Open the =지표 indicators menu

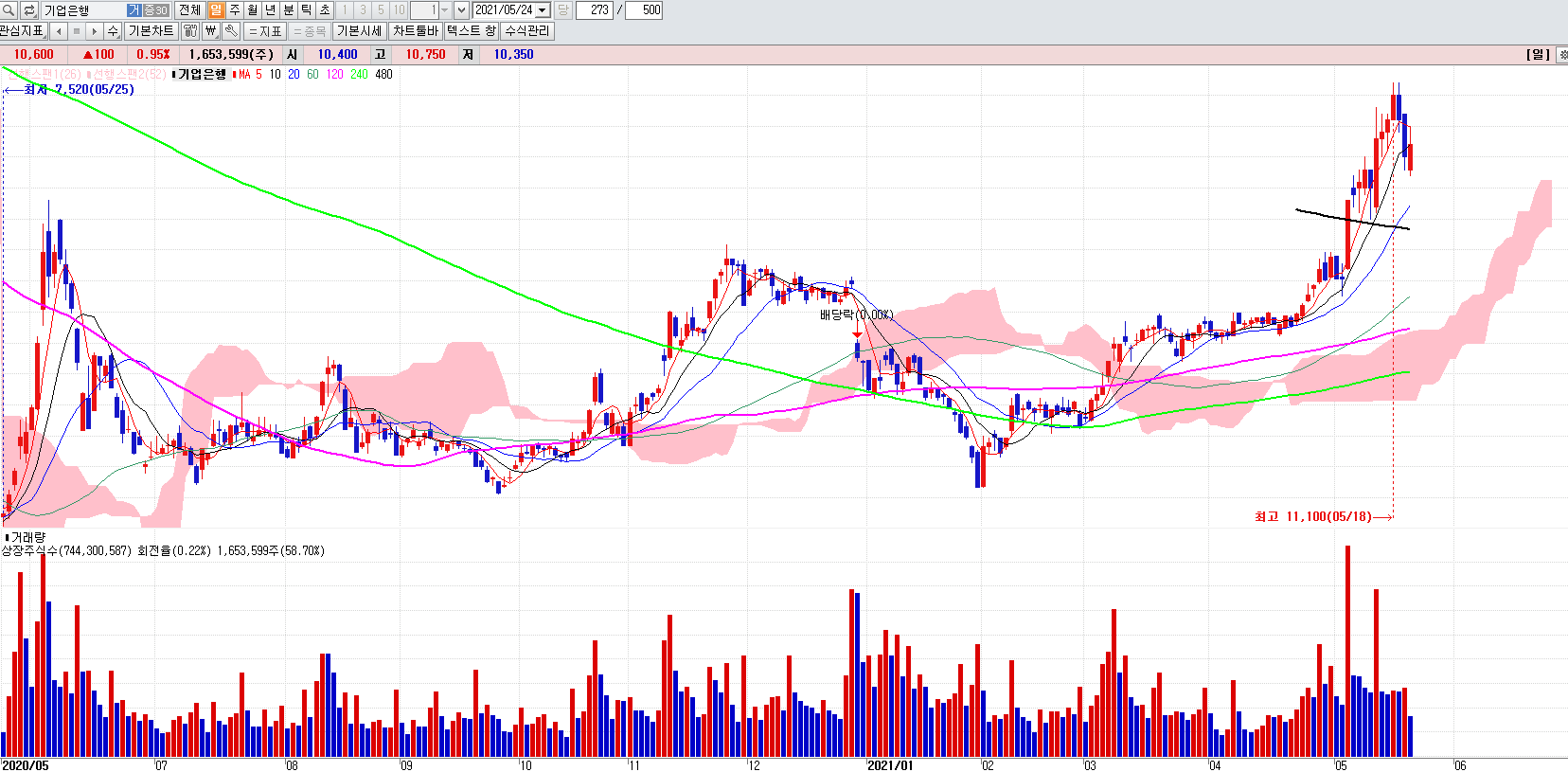[x=265, y=31]
